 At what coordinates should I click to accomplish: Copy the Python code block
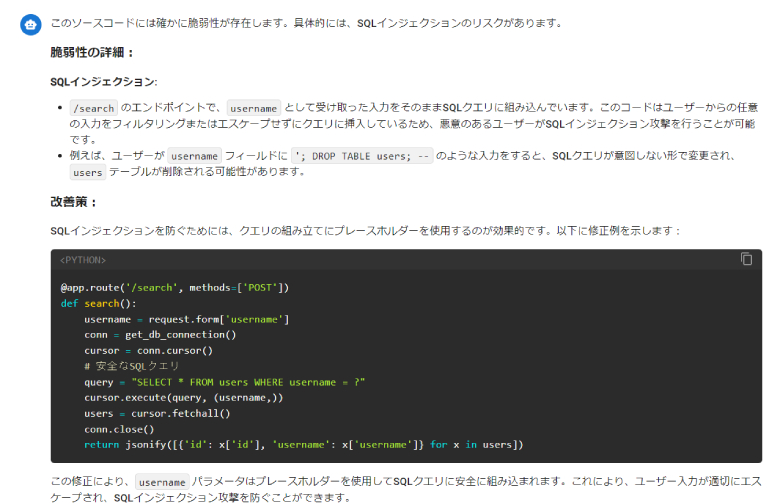click(x=746, y=259)
